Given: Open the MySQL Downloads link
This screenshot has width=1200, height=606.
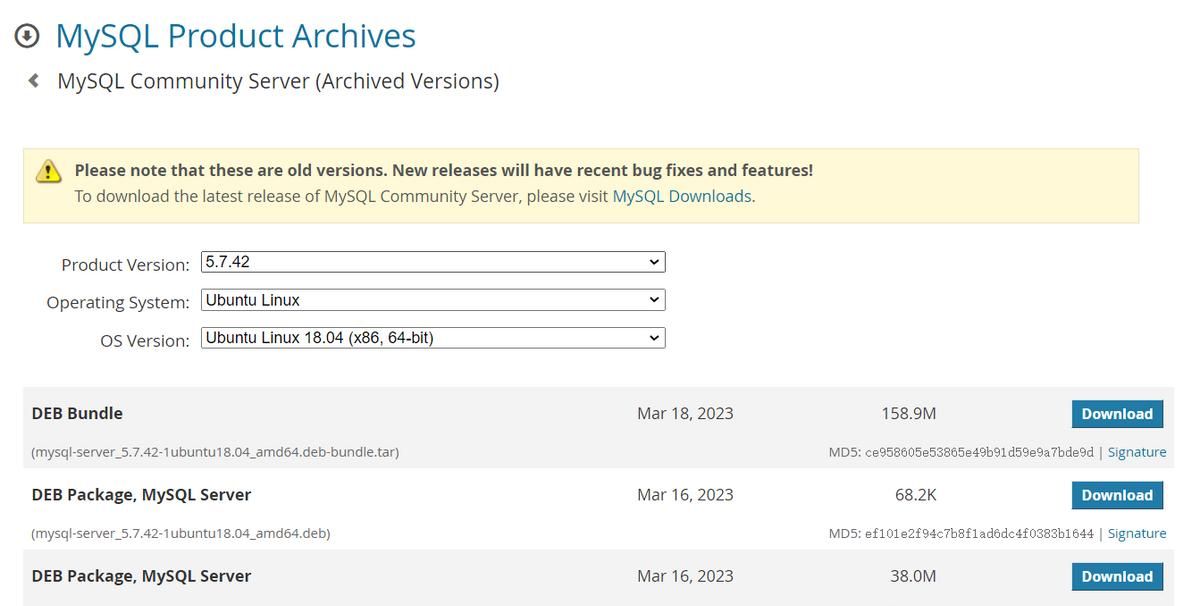Looking at the screenshot, I should tap(682, 196).
